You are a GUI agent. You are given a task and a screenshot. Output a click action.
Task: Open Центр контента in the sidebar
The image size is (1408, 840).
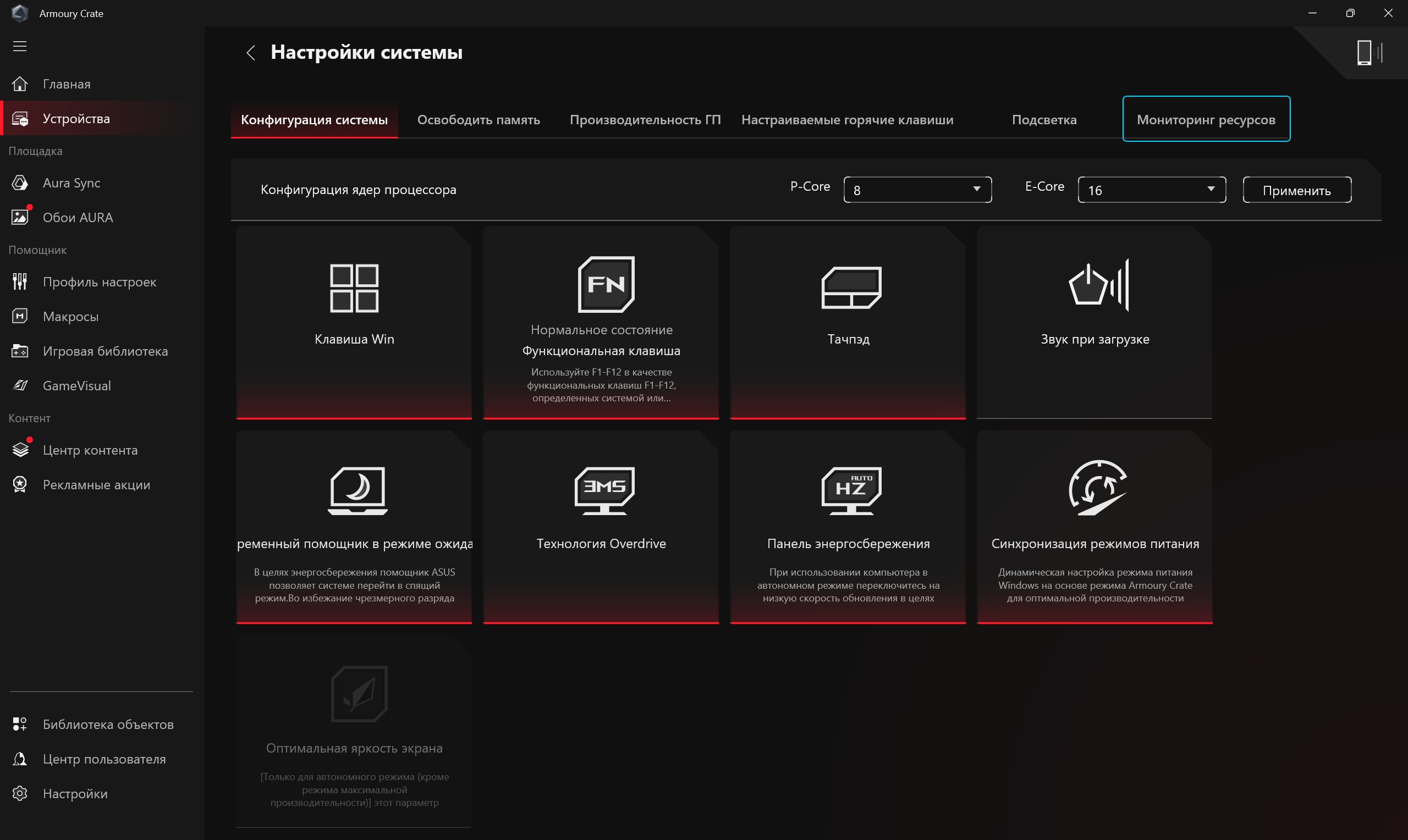pos(102,450)
